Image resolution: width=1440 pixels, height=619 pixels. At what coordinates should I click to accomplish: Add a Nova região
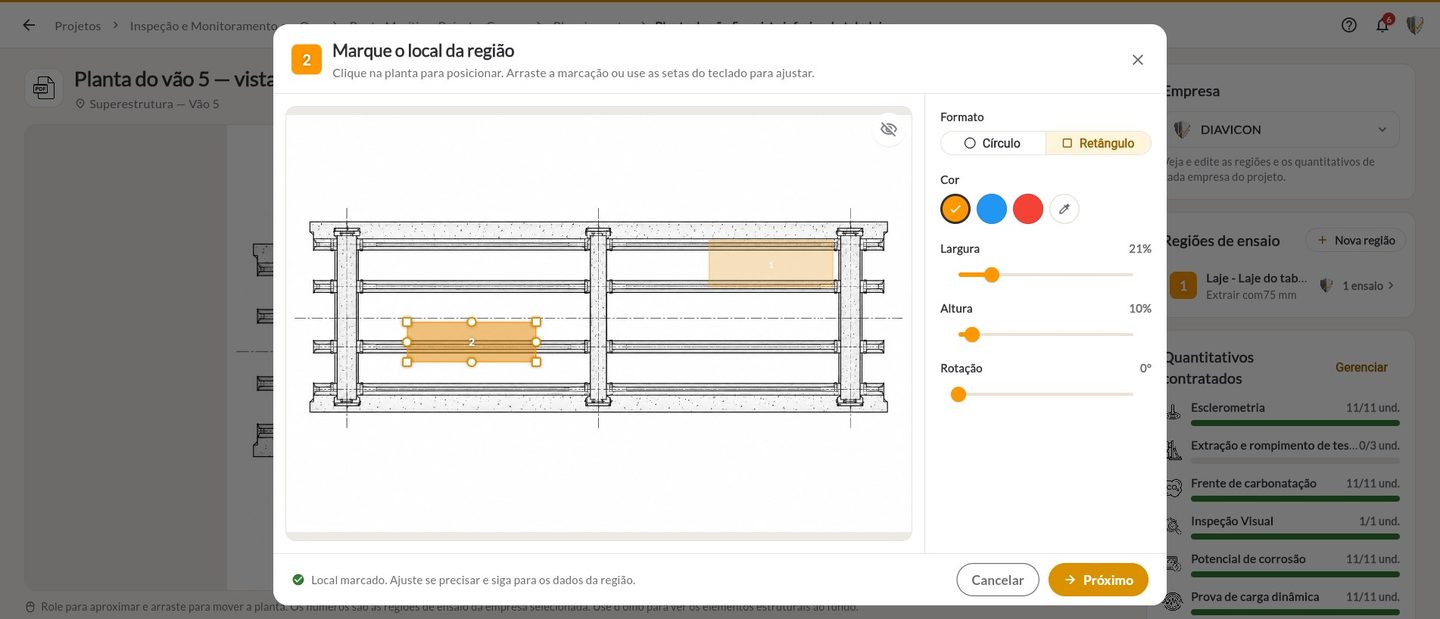(x=1356, y=240)
